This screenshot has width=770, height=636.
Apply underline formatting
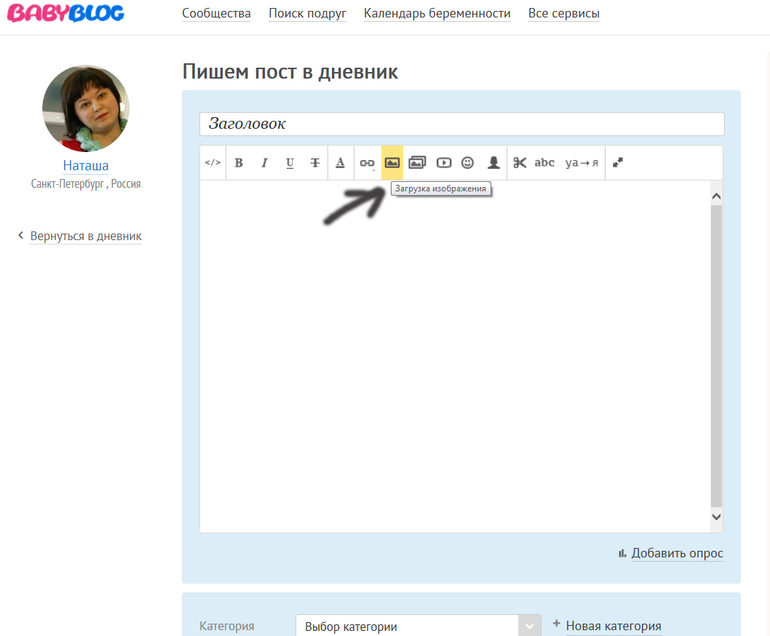tap(290, 163)
